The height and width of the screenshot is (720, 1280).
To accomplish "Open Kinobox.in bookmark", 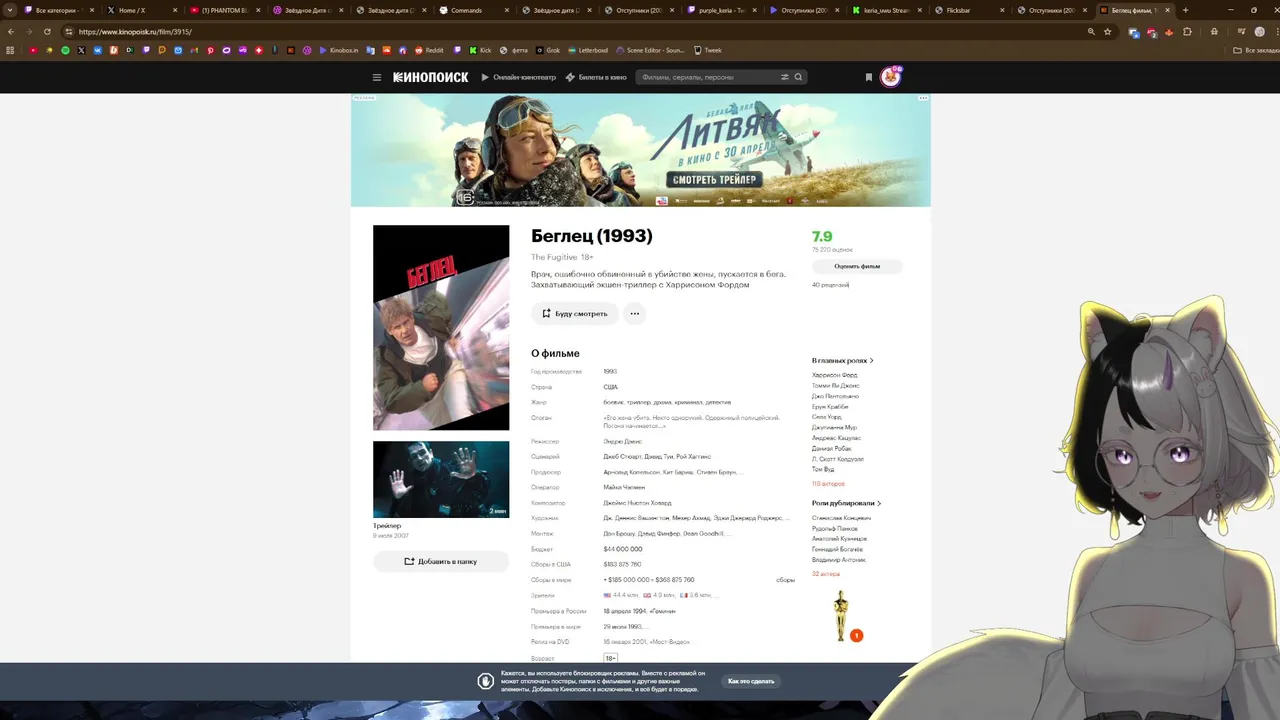I will pyautogui.click(x=339, y=50).
